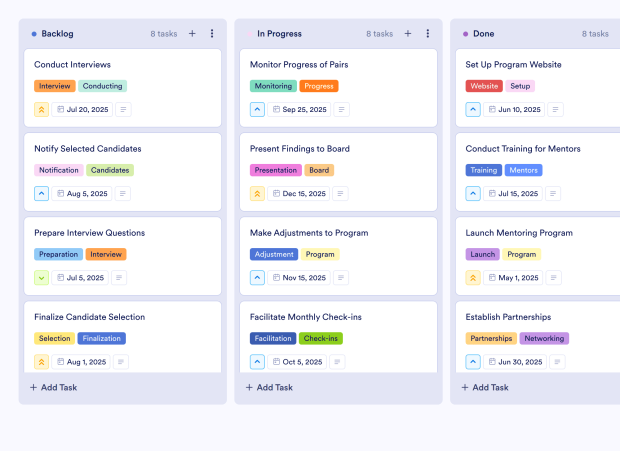Select Jul 20, 2025 due date

tap(84, 110)
